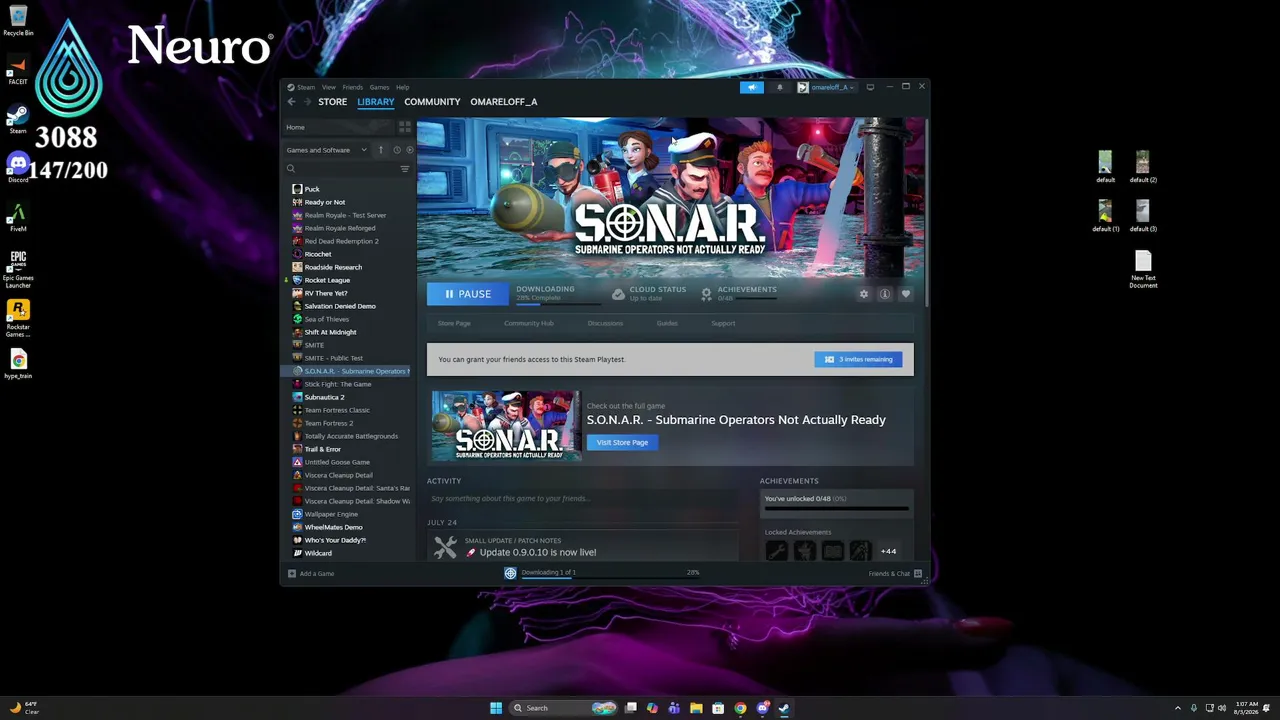Open the omareloff_A account dropdown
The width and height of the screenshot is (1280, 720).
(826, 87)
